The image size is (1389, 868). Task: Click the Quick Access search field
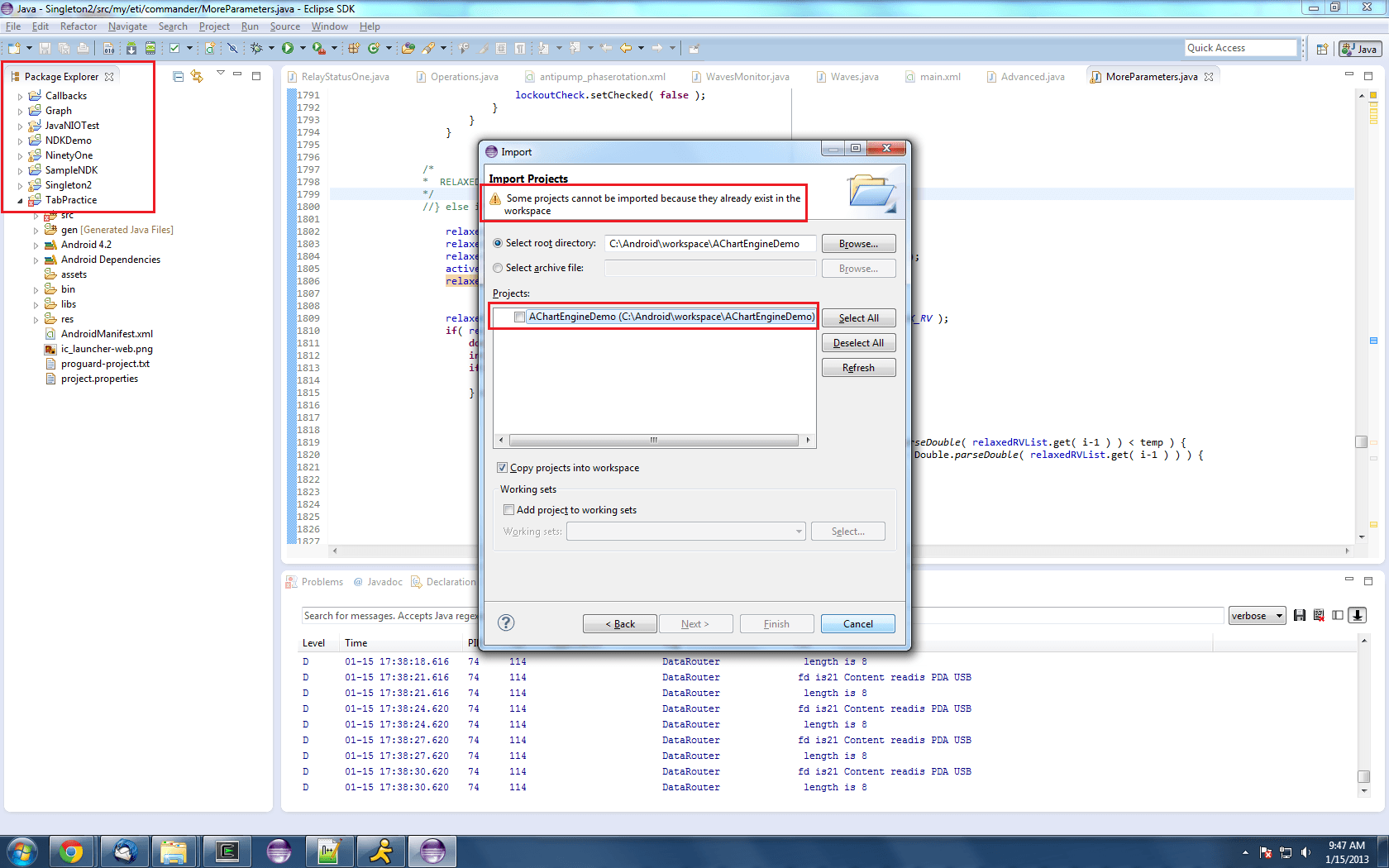coord(1240,48)
